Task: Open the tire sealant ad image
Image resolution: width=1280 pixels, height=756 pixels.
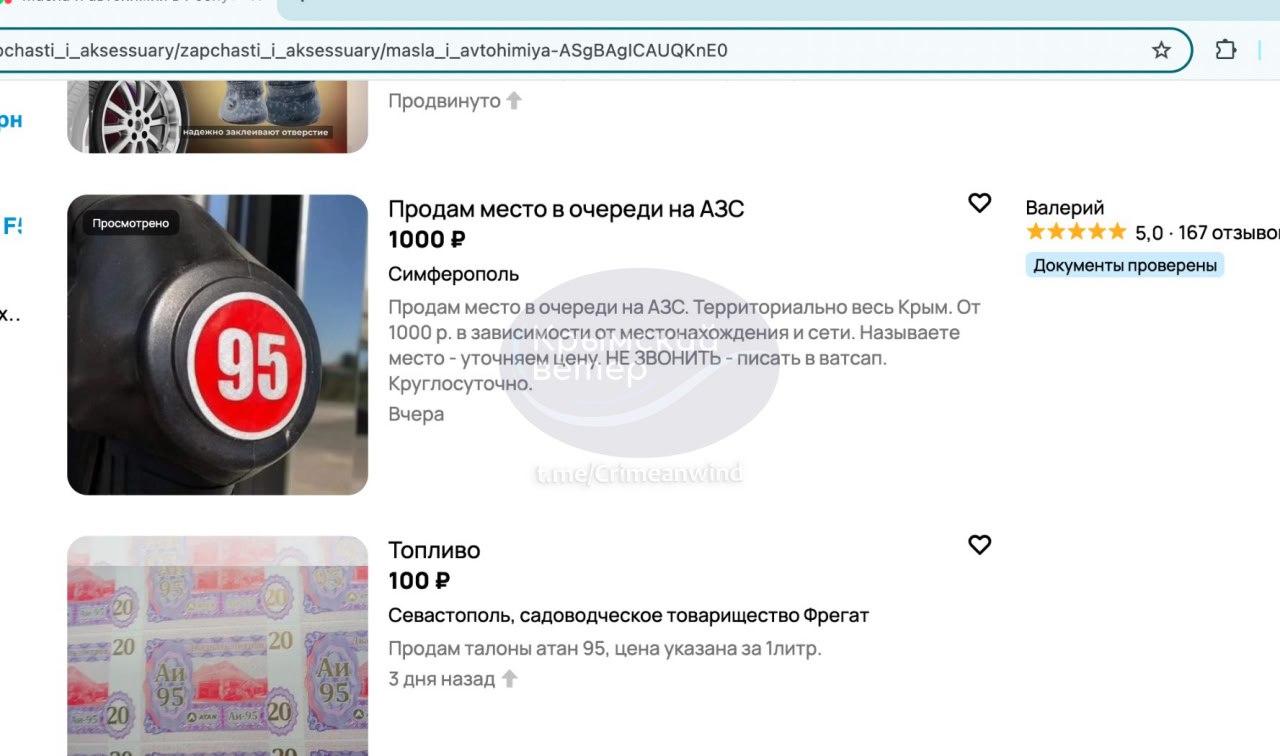Action: pyautogui.click(x=217, y=116)
